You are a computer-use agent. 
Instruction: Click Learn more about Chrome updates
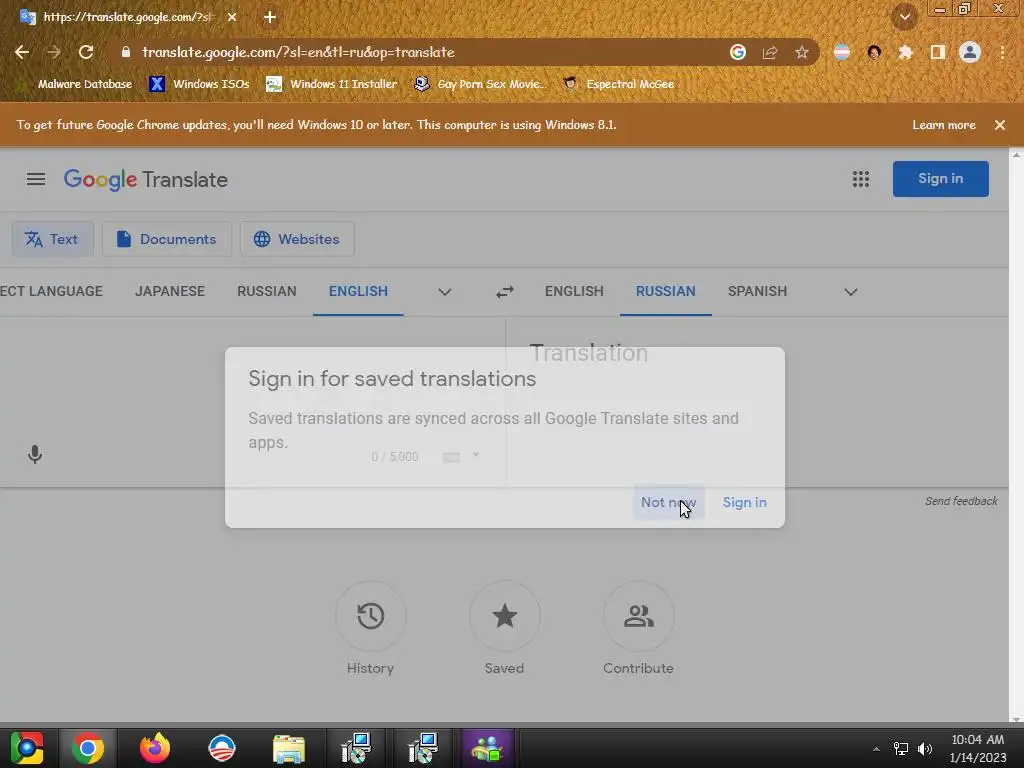(x=944, y=125)
